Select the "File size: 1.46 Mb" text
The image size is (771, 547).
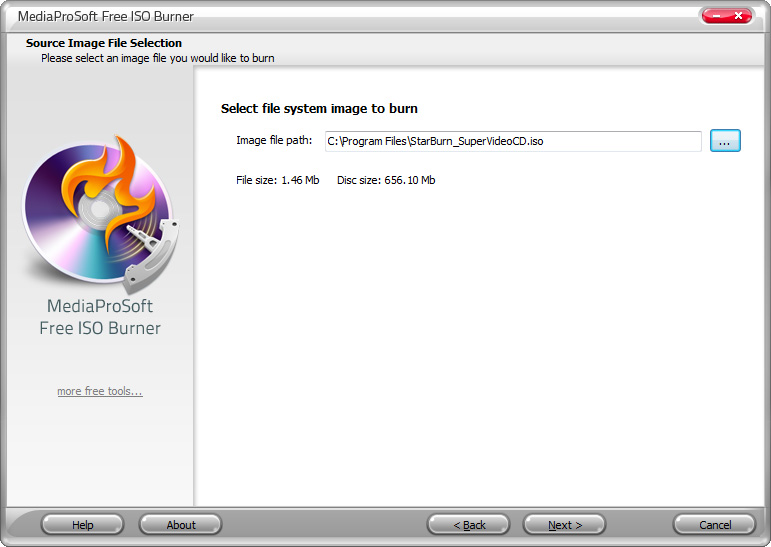pyautogui.click(x=277, y=180)
